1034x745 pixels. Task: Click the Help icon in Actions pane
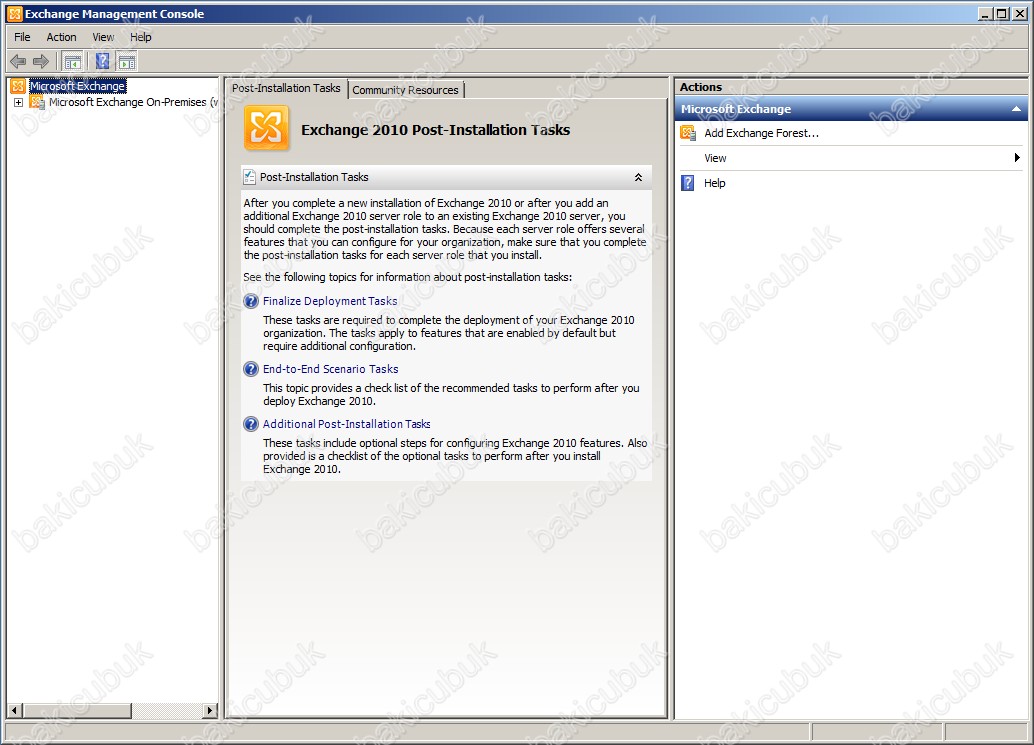(688, 183)
